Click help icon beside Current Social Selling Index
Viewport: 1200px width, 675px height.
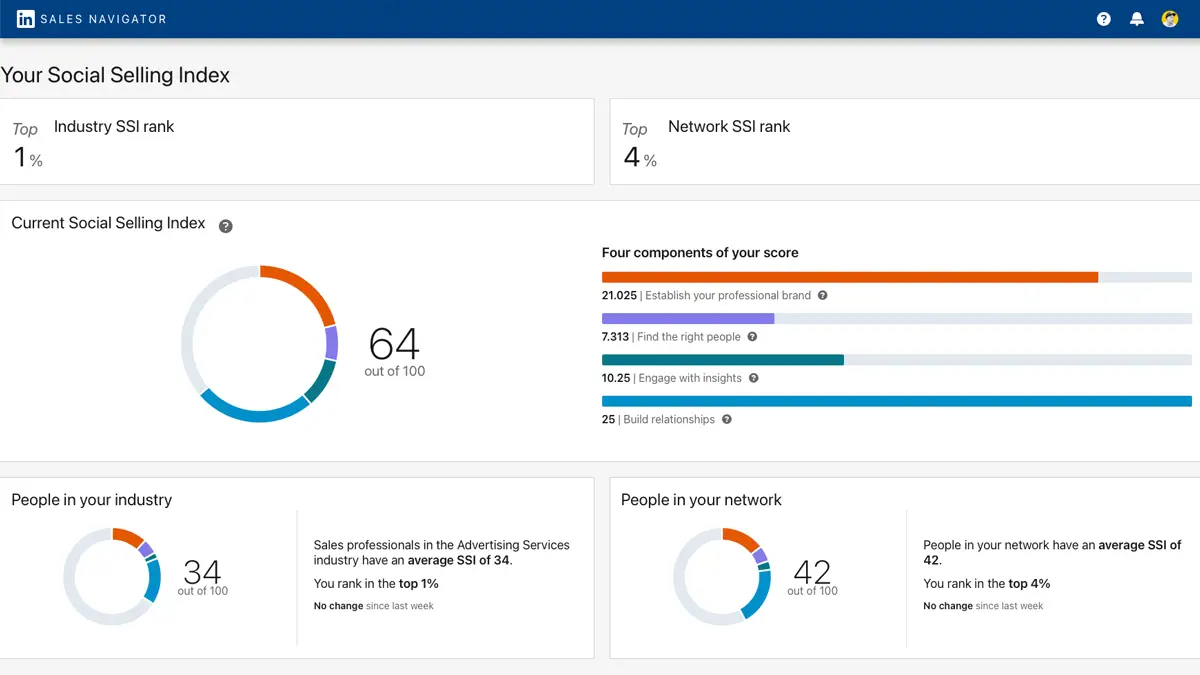coord(226,226)
